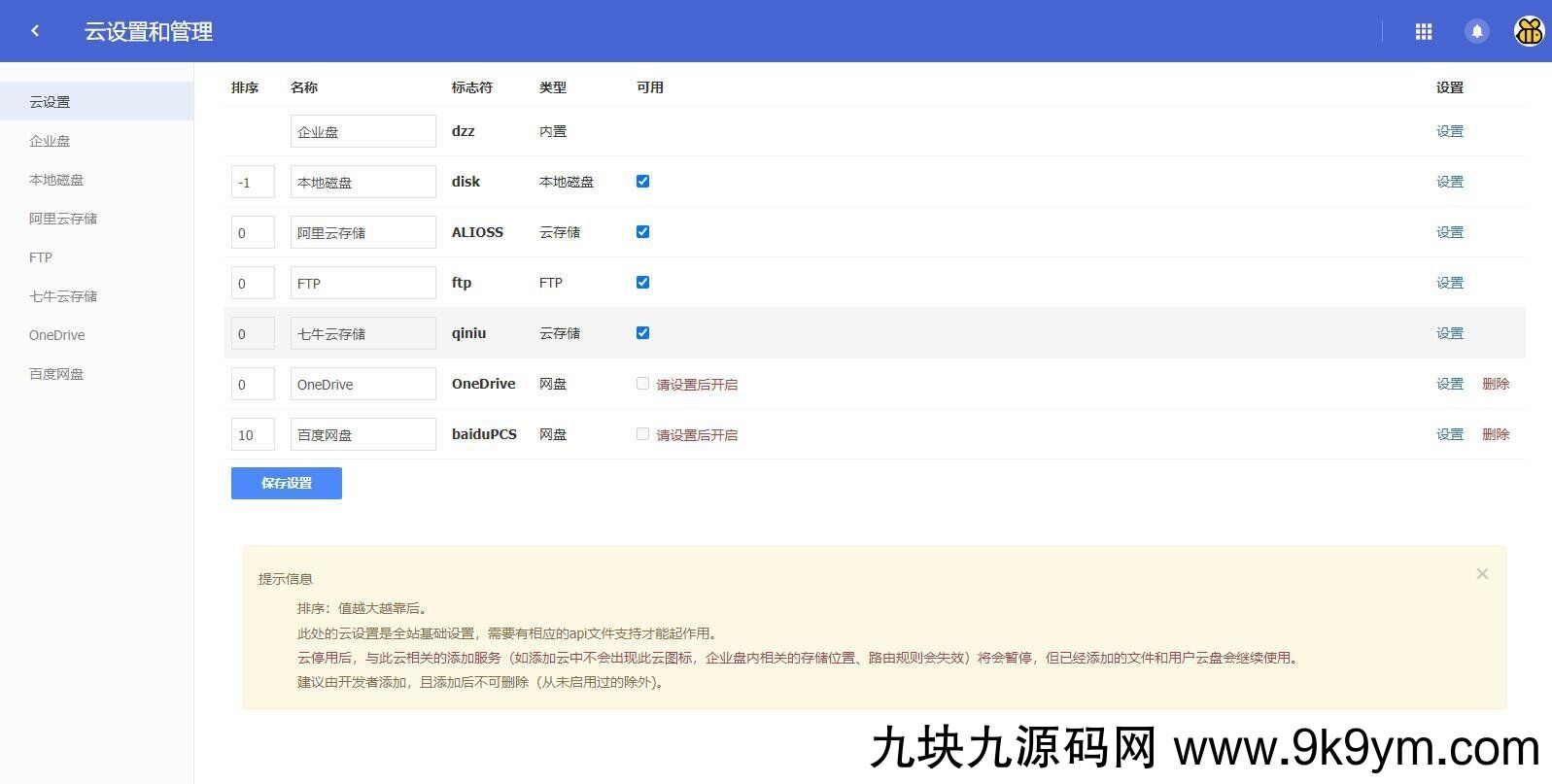The height and width of the screenshot is (784, 1552).
Task: Open 百度网盘 in the sidebar
Action: pyautogui.click(x=56, y=374)
